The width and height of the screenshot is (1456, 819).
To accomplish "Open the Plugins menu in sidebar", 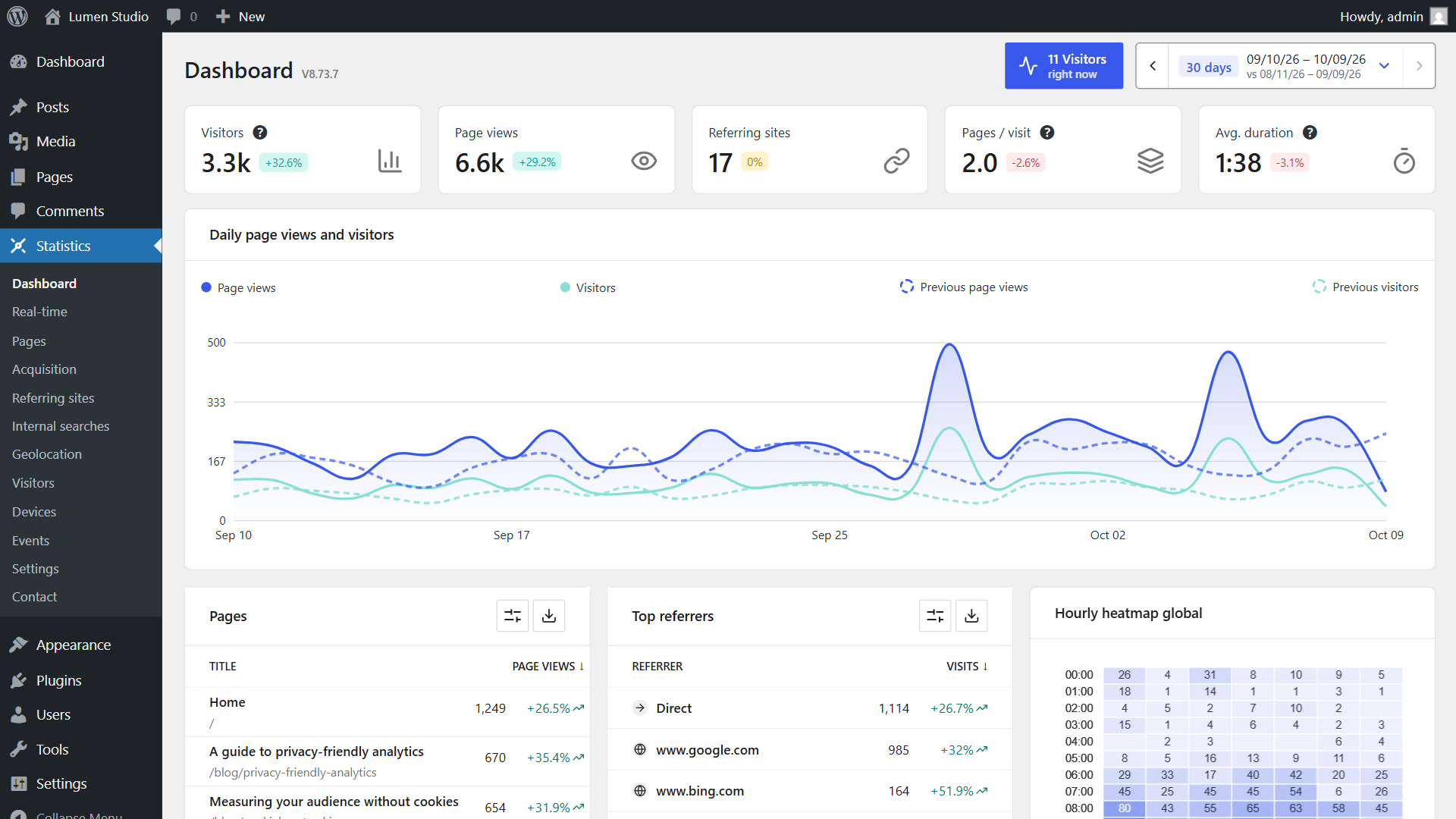I will click(81, 680).
